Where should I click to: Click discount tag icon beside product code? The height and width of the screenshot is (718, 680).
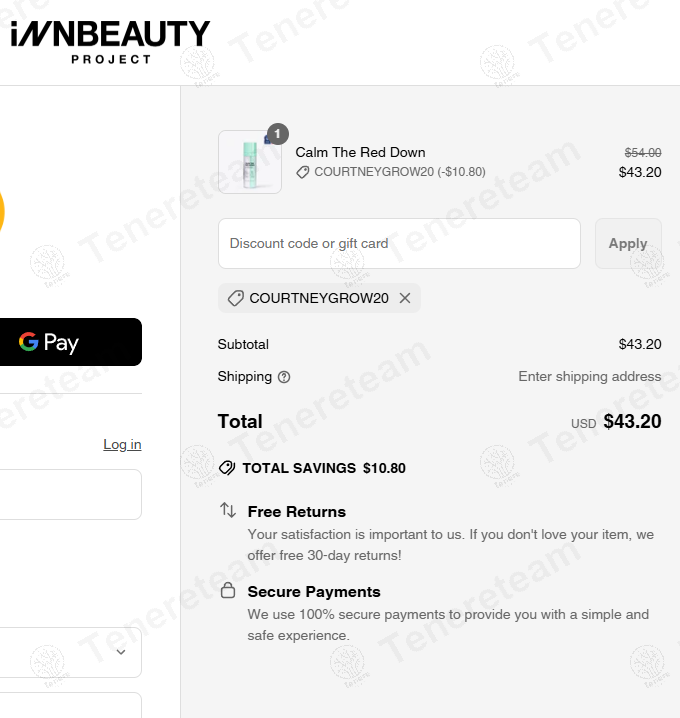(x=303, y=172)
